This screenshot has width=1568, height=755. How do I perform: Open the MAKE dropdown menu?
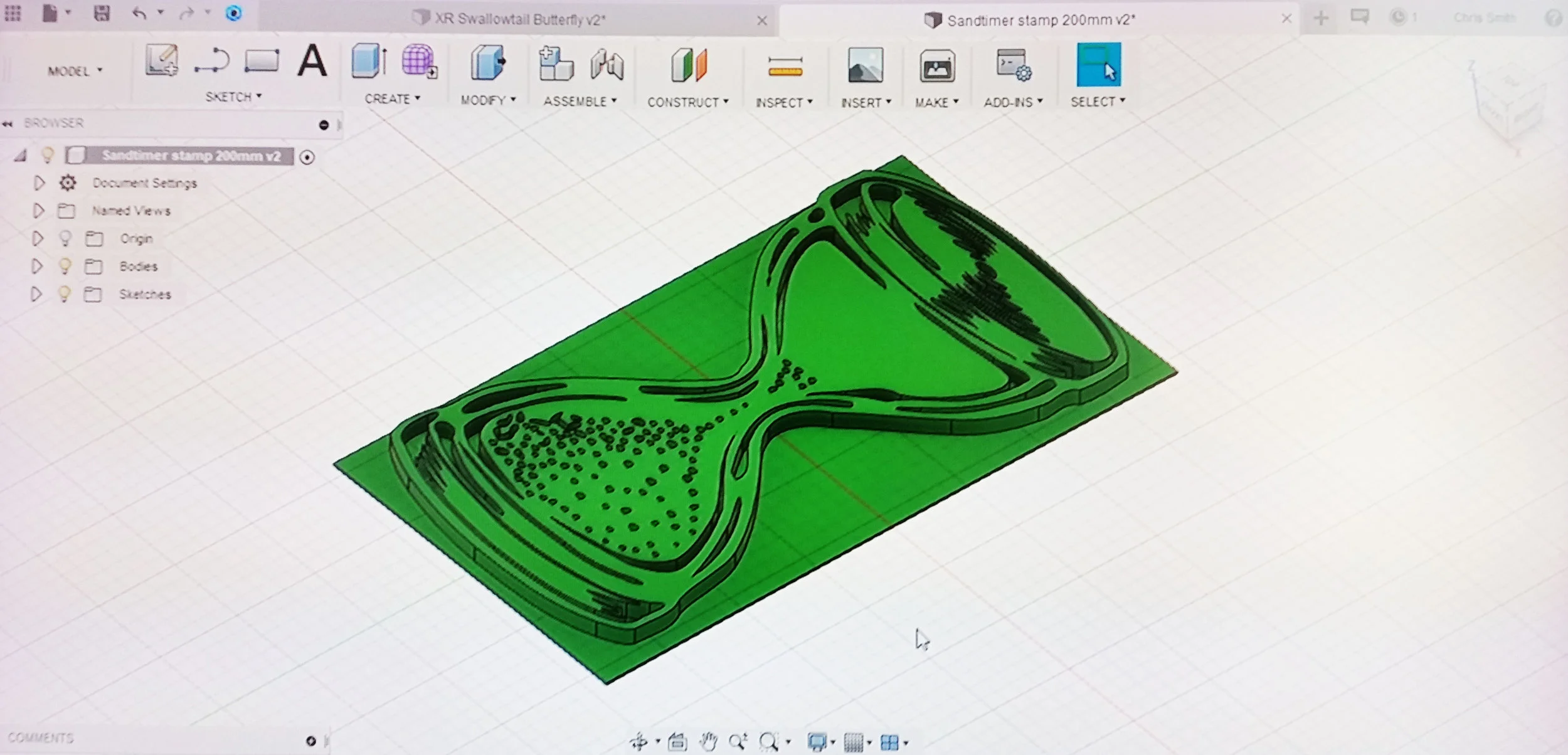(x=936, y=102)
